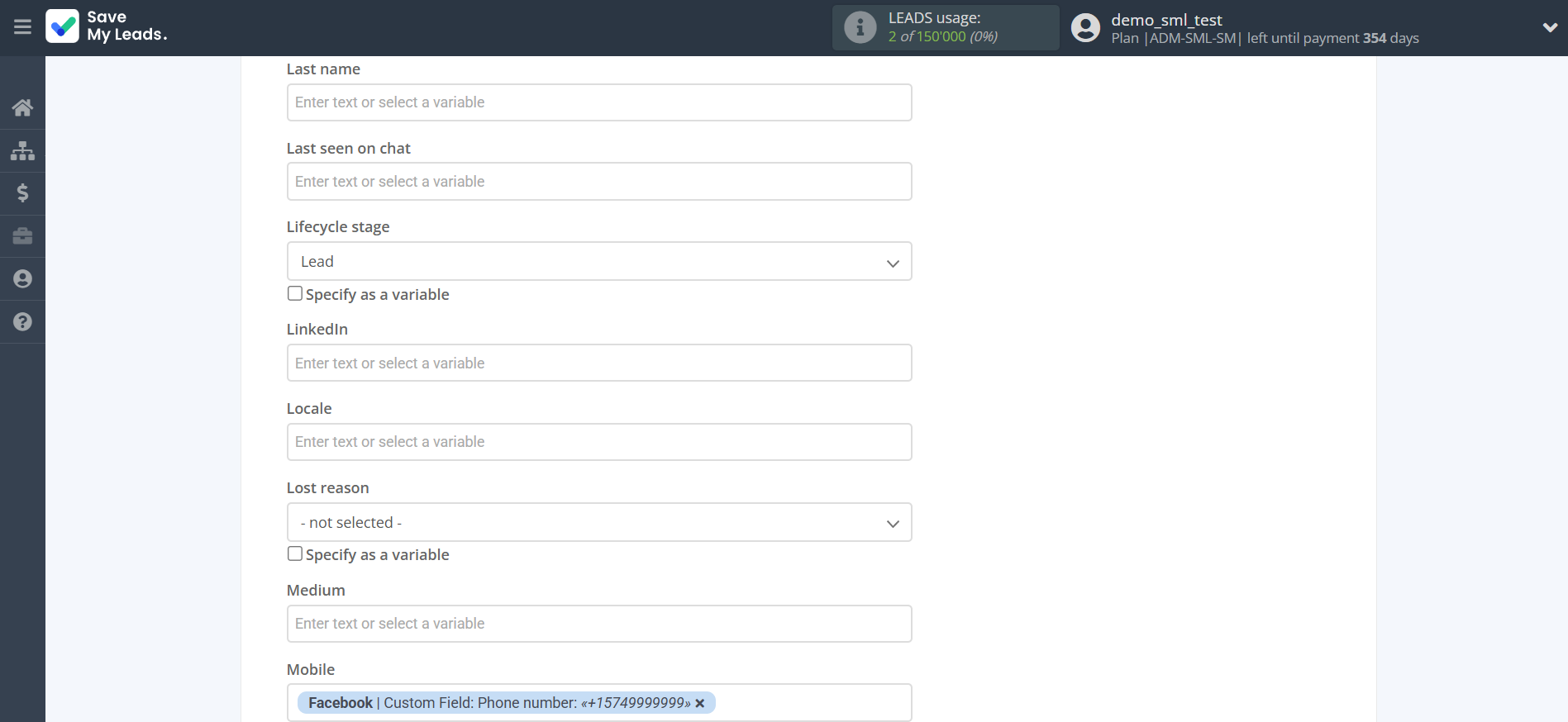The height and width of the screenshot is (722, 1568).
Task: Click the Medium input field
Action: tap(598, 624)
